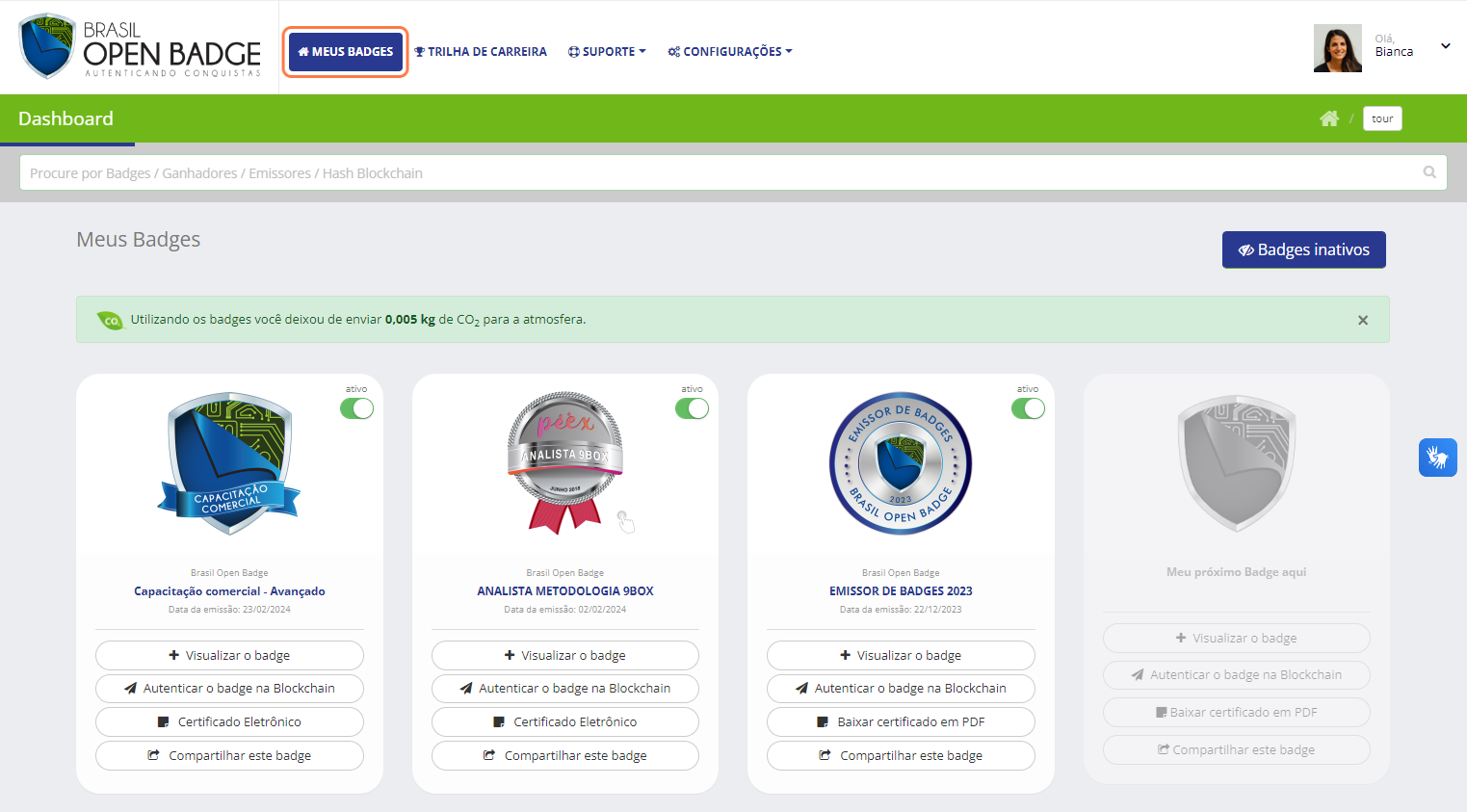Deactivate the Capacitação comercial badge toggle
Screen dimensions: 1467x812
pyautogui.click(x=356, y=408)
